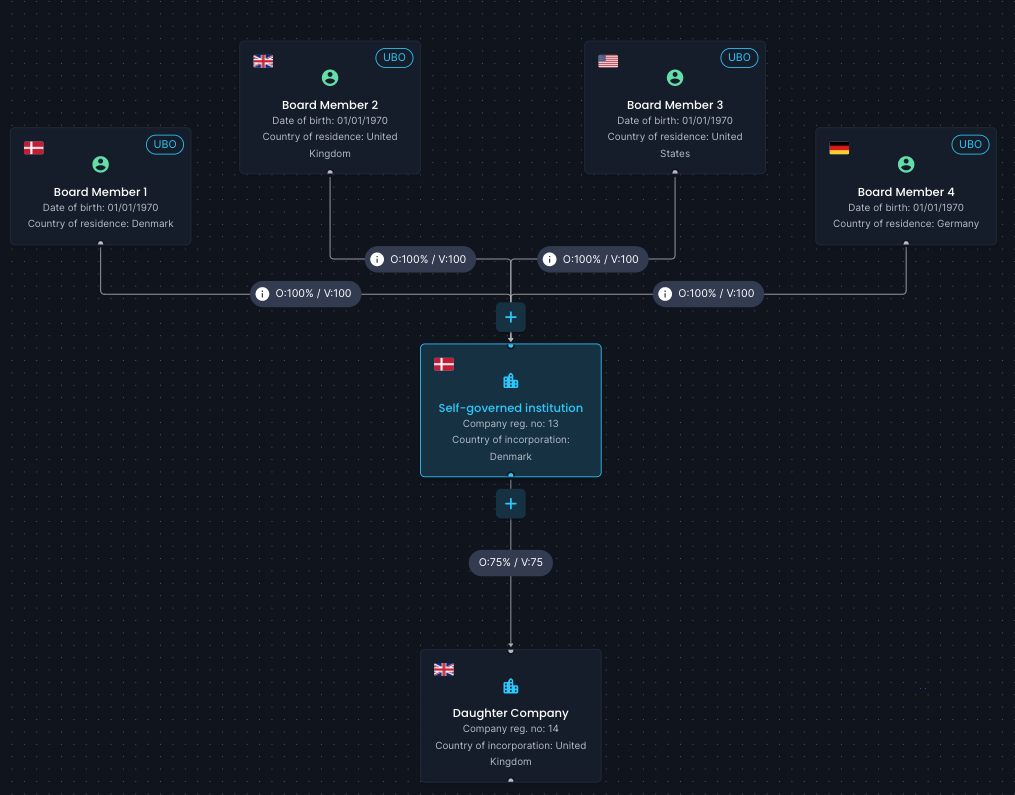
Task: Click info icon on Board Member 3 ownership label
Action: 550,260
